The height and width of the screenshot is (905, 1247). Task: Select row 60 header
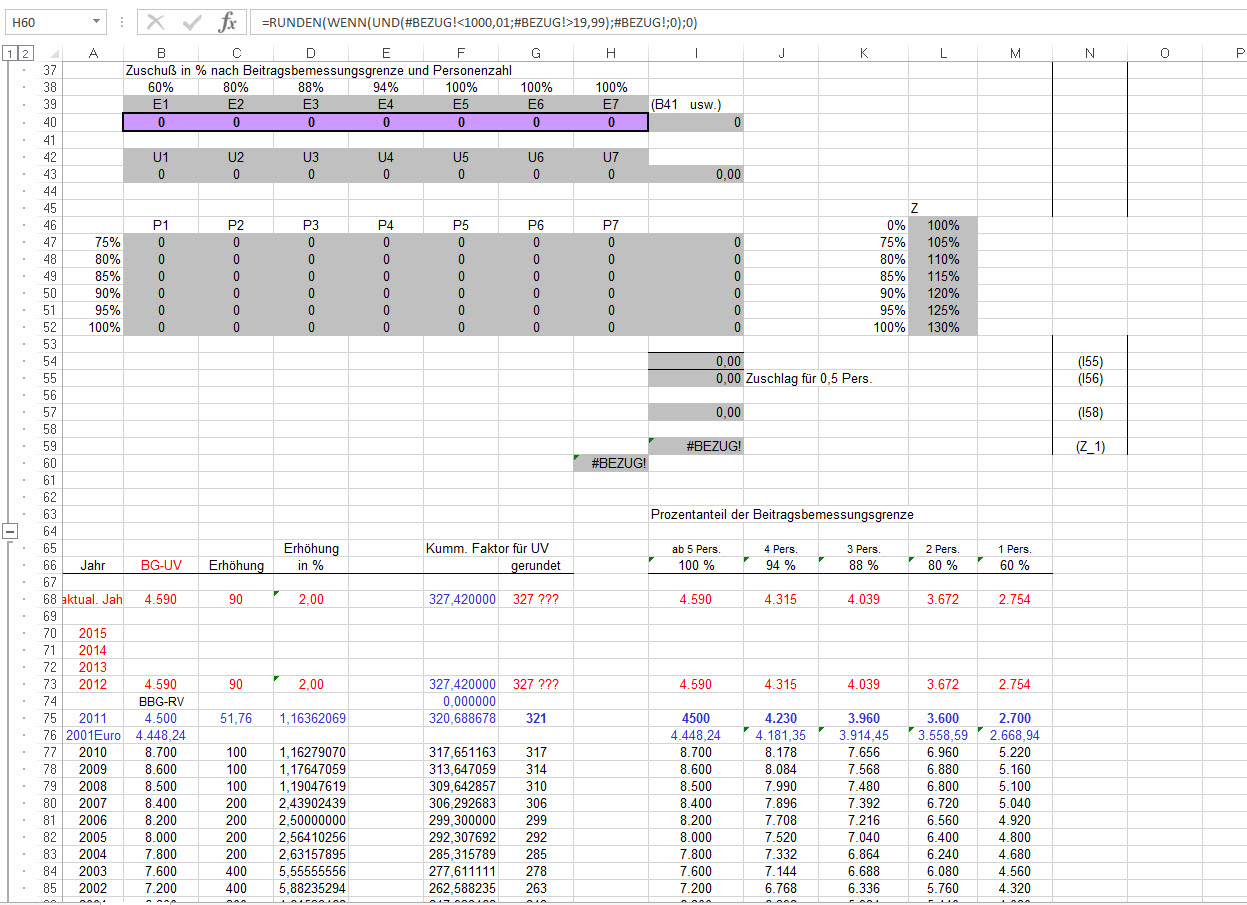point(49,463)
